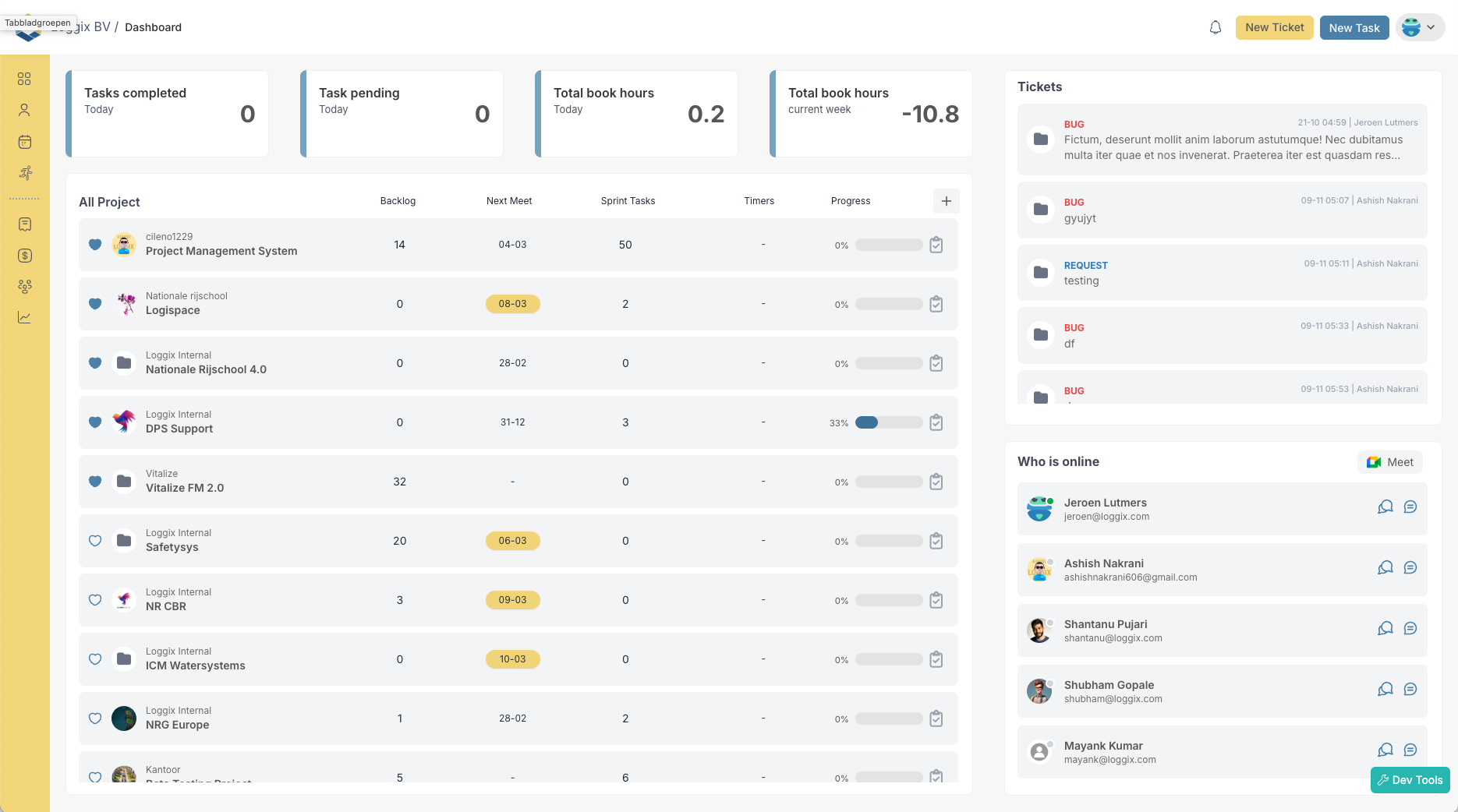Toggle favorite heart for NRG Europe

pyautogui.click(x=95, y=718)
